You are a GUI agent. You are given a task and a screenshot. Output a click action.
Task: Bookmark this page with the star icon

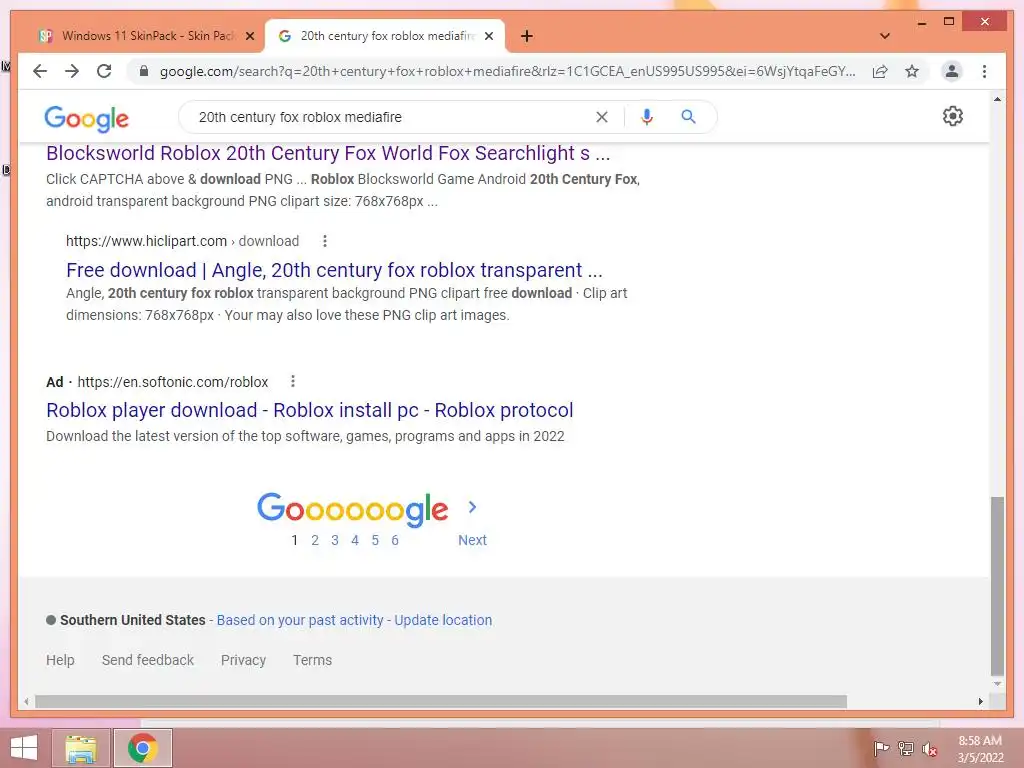[912, 71]
